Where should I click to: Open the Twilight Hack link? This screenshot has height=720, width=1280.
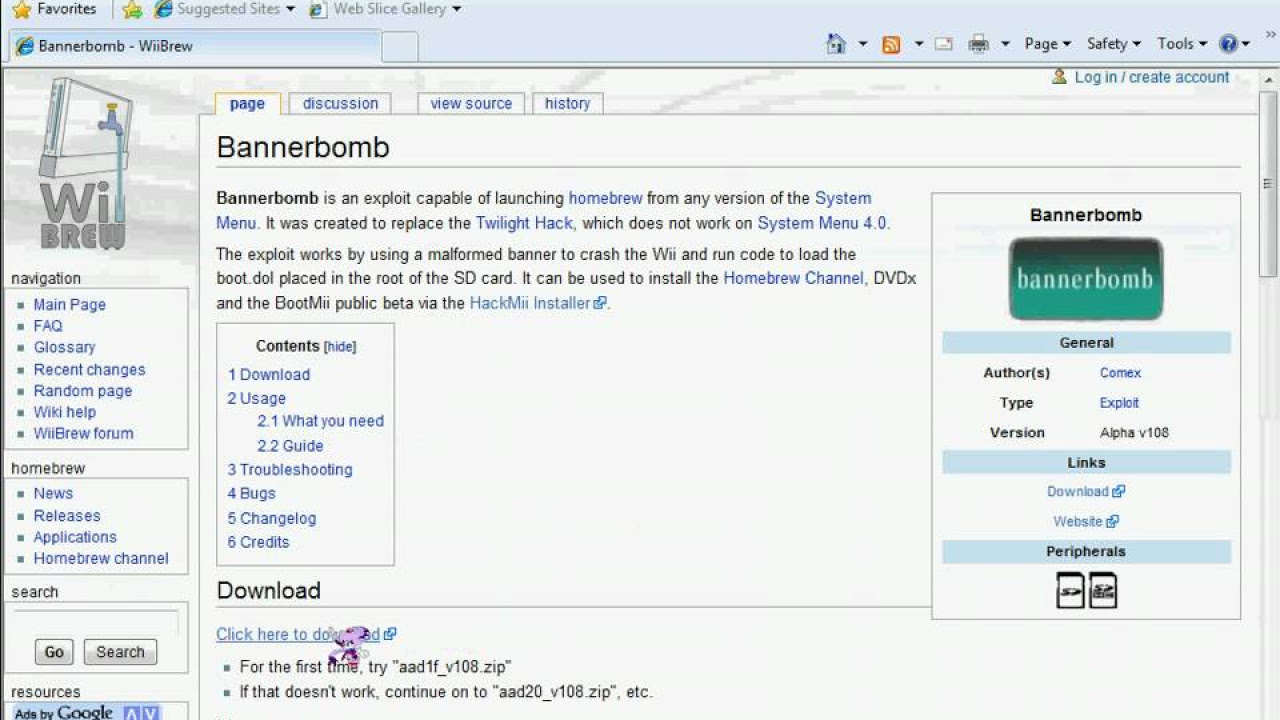click(x=524, y=223)
